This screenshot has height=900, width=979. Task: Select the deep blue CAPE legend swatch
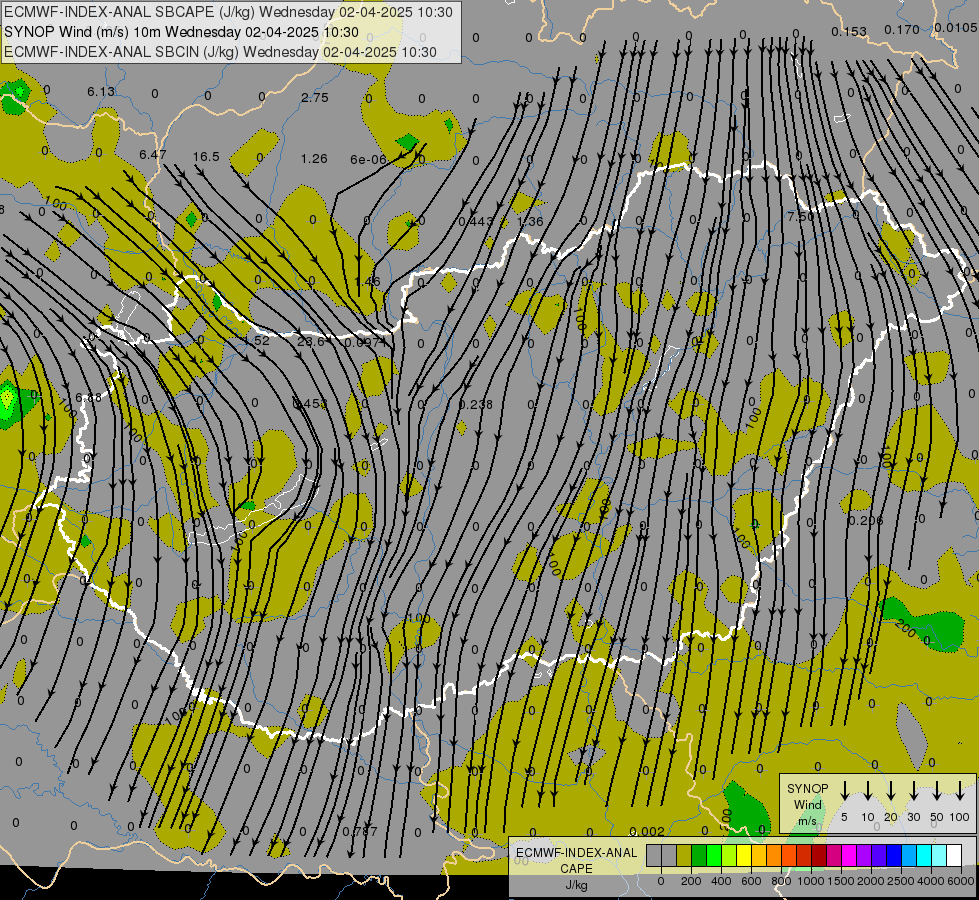[894, 856]
